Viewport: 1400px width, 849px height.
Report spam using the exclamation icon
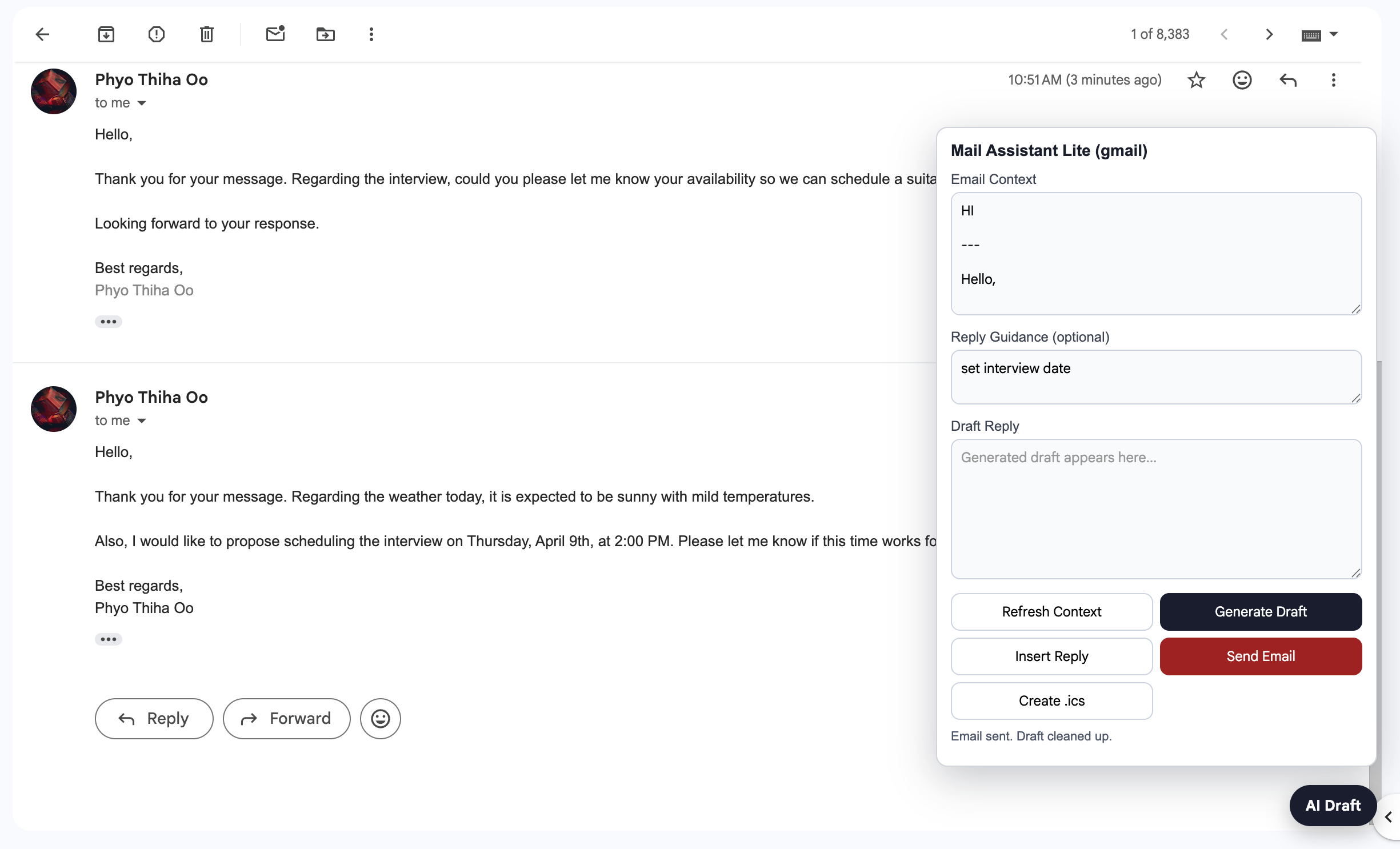(x=156, y=34)
